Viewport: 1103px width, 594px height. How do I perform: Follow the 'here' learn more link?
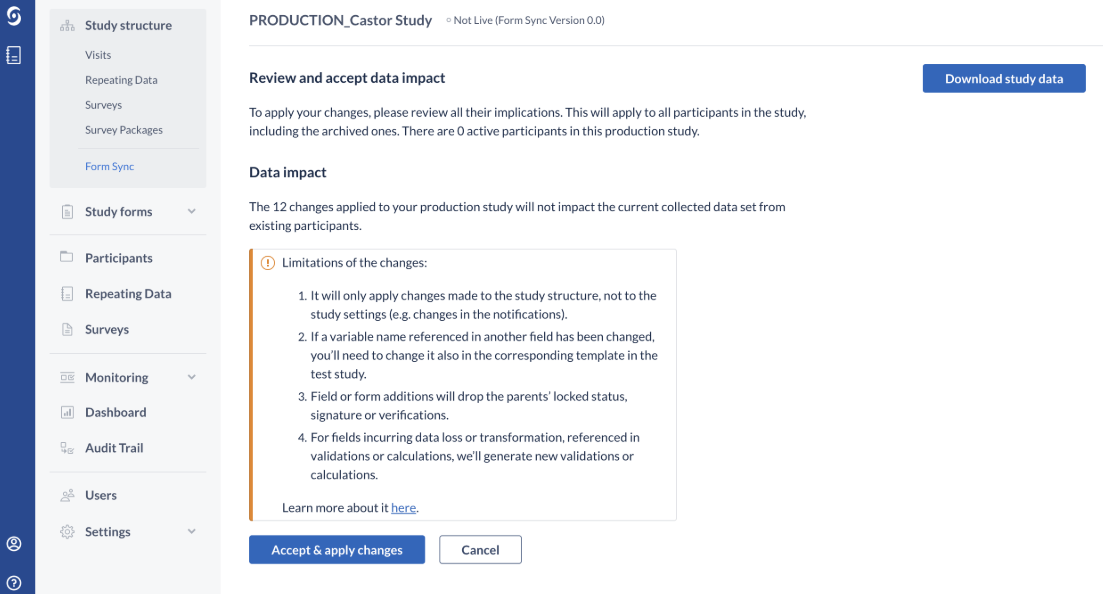(403, 508)
